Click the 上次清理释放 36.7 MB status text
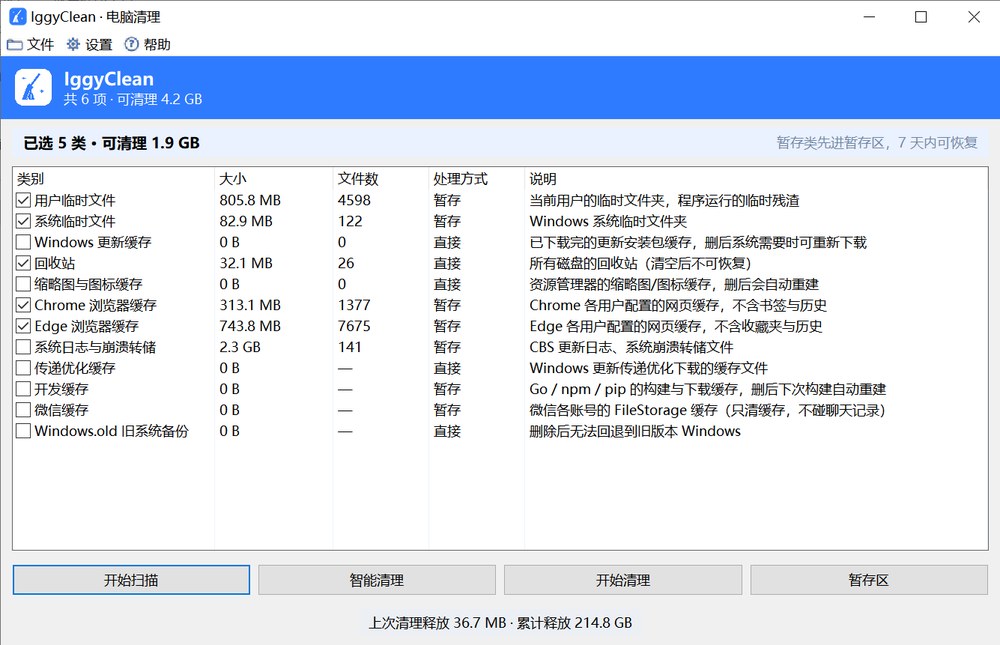Image resolution: width=1000 pixels, height=645 pixels. tap(501, 623)
